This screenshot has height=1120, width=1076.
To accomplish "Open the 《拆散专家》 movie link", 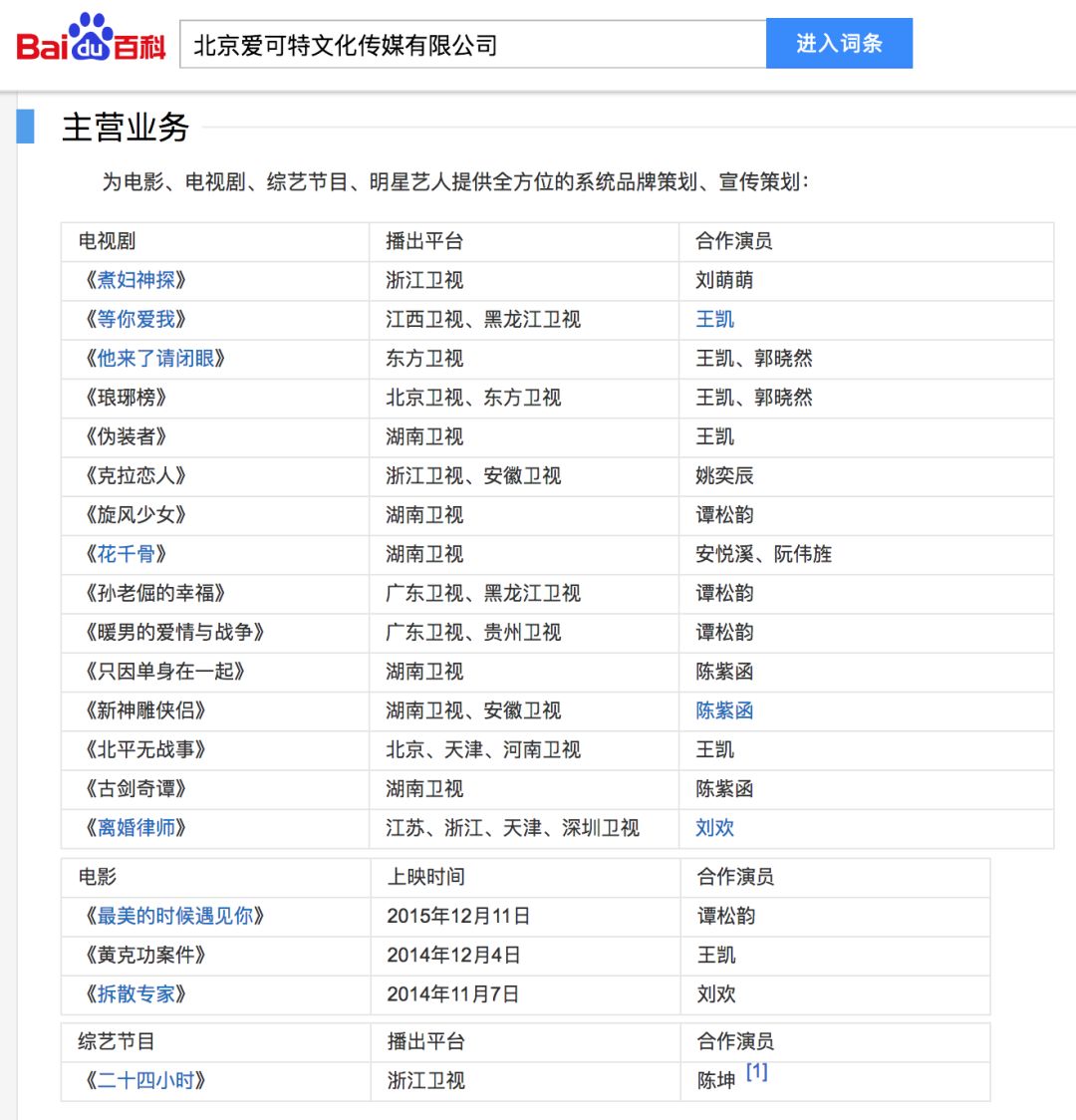I will [x=135, y=993].
